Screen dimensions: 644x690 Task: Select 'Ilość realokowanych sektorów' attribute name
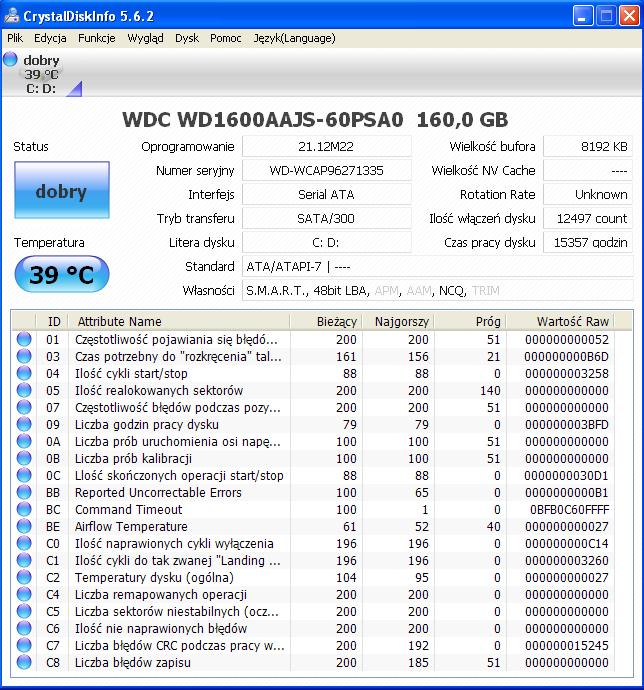tap(159, 390)
